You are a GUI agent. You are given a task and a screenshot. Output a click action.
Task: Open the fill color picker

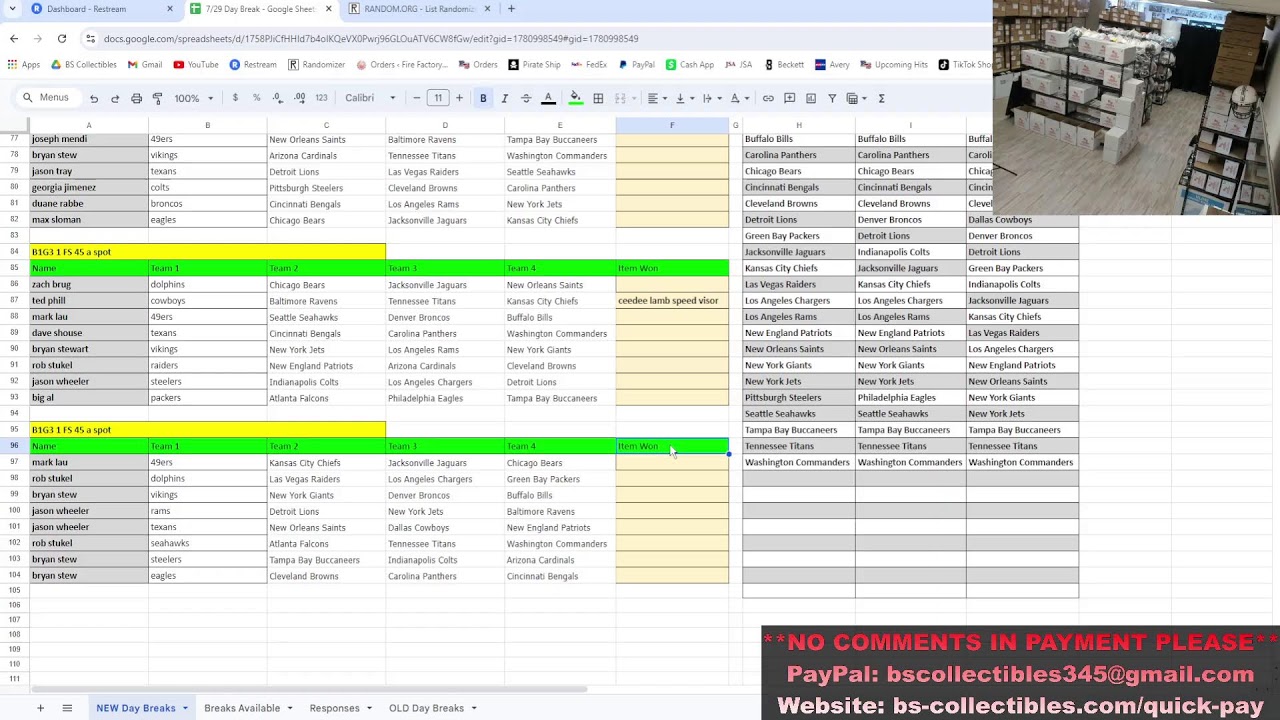[x=575, y=98]
